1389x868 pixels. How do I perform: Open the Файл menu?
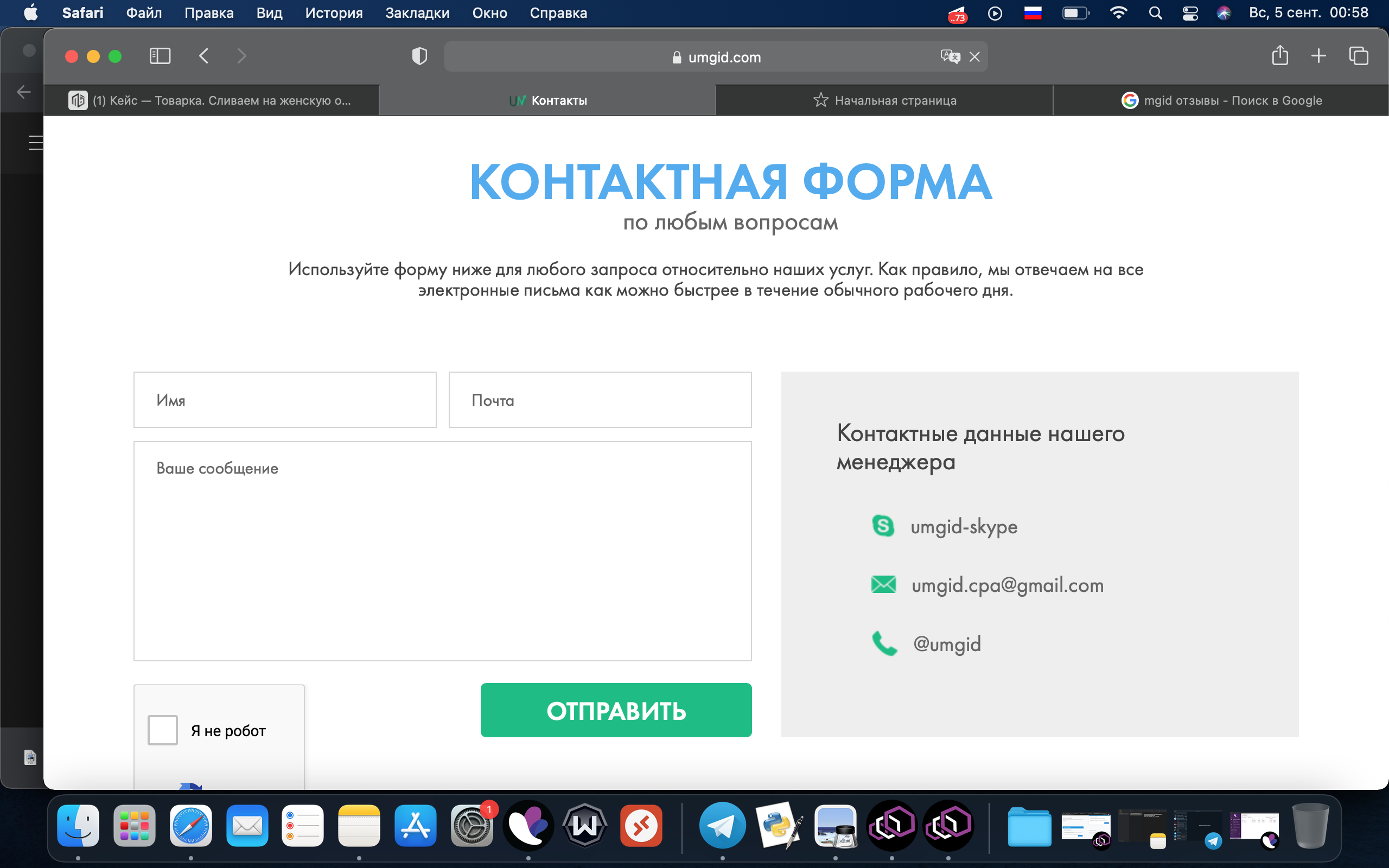coord(144,12)
